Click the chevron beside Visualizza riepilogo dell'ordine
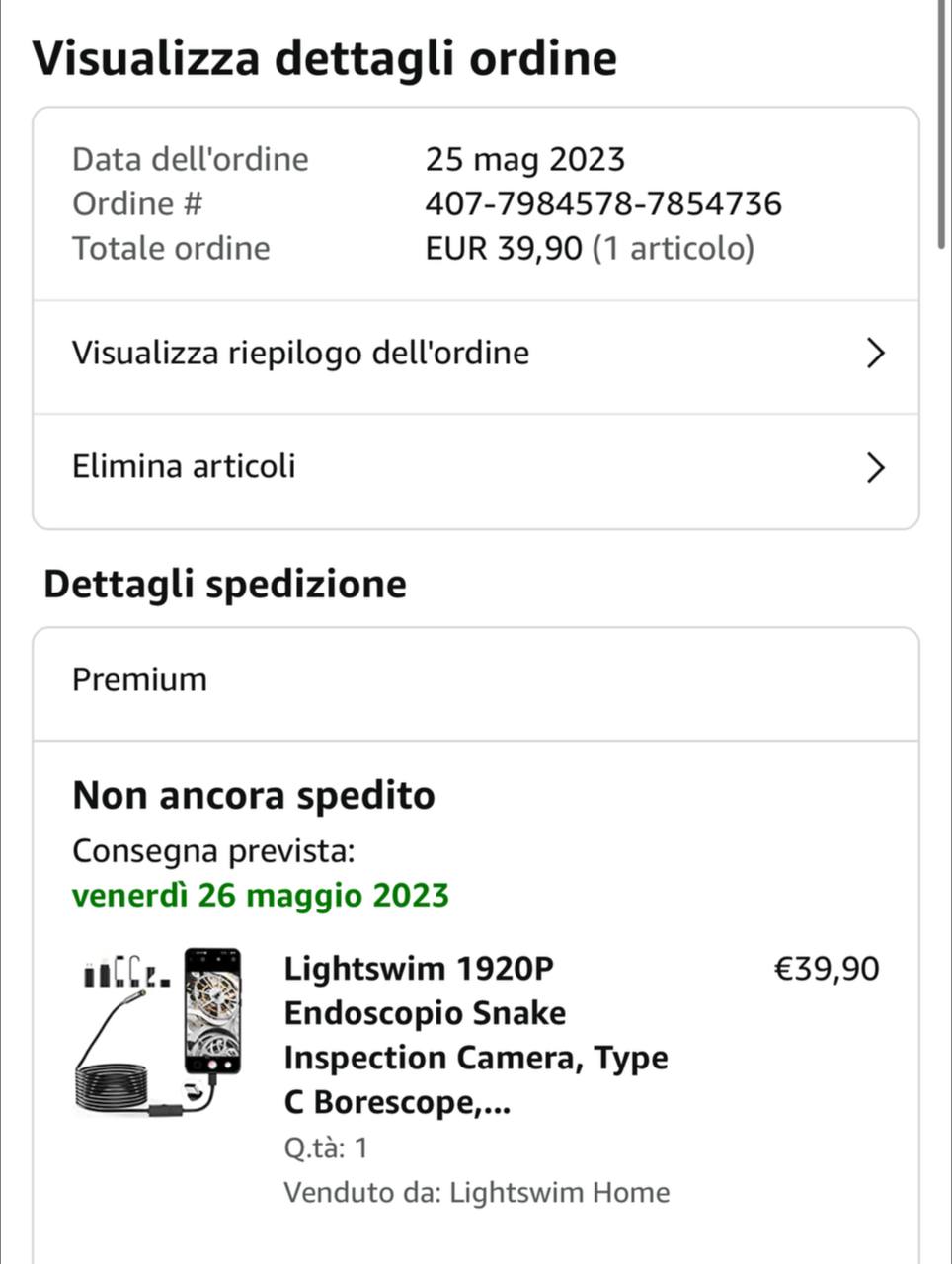 pyautogui.click(x=874, y=354)
